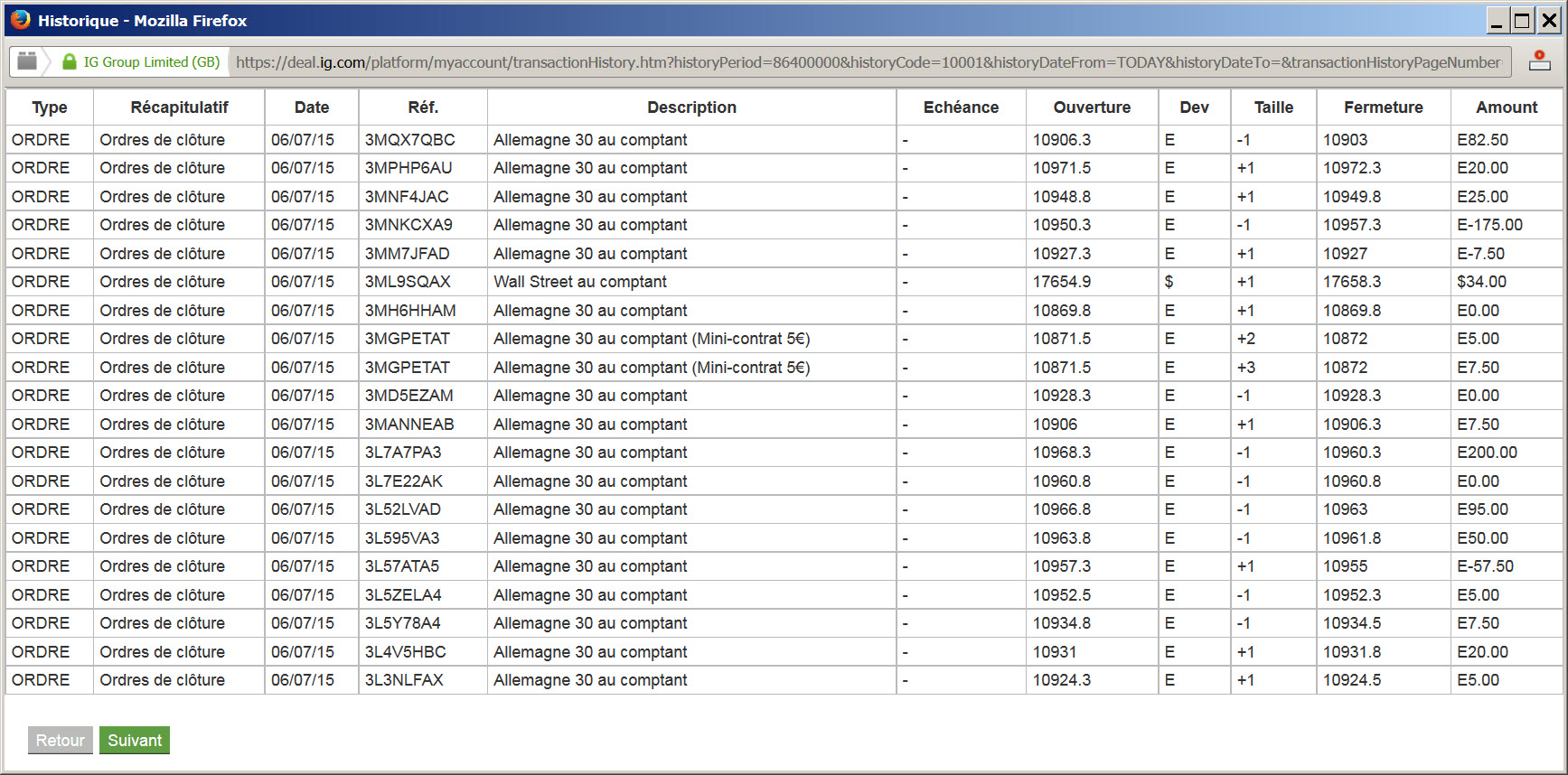
Task: Click the notification icon right of the URL
Action: click(1539, 61)
